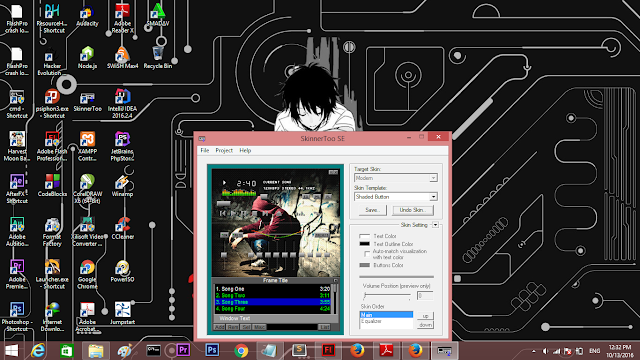Click the Volume Position value field
640x360 pixels.
[425, 296]
